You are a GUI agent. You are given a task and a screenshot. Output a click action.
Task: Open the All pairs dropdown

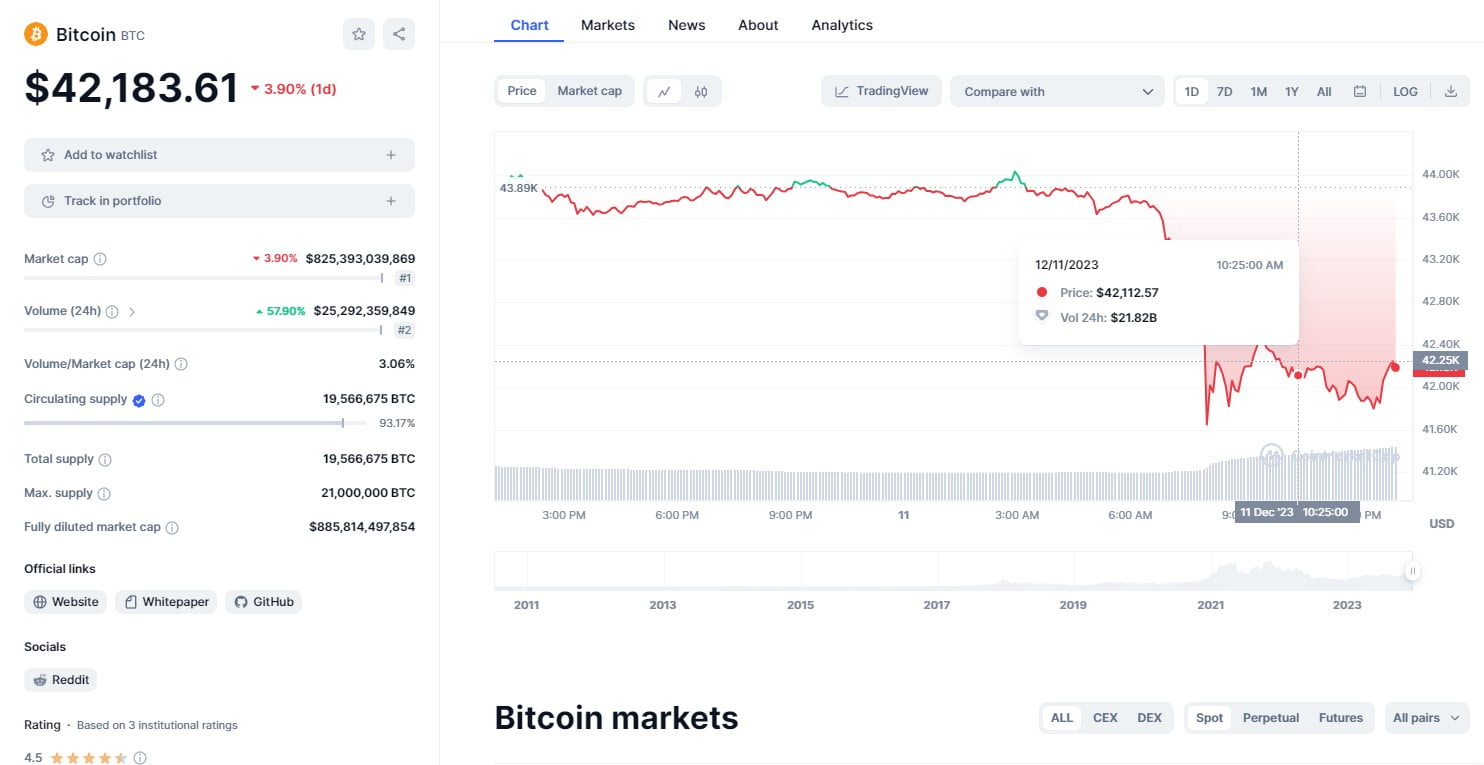(1427, 718)
